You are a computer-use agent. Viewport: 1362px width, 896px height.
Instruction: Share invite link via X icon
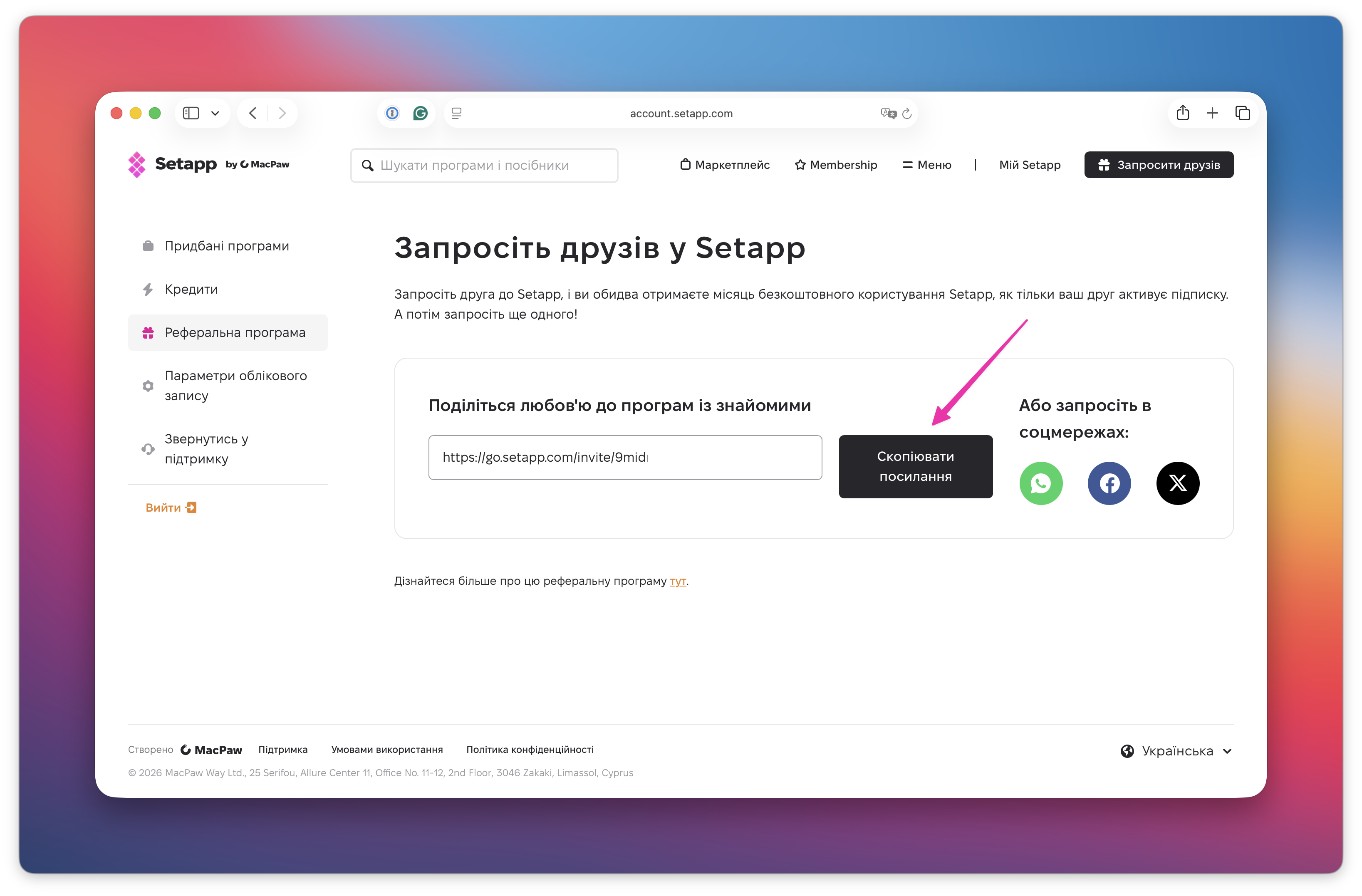[x=1178, y=483]
